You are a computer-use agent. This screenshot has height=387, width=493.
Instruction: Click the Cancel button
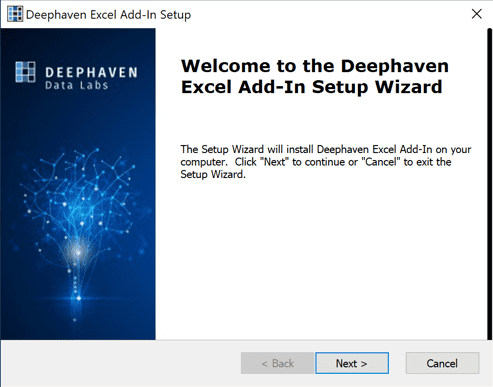click(x=442, y=363)
